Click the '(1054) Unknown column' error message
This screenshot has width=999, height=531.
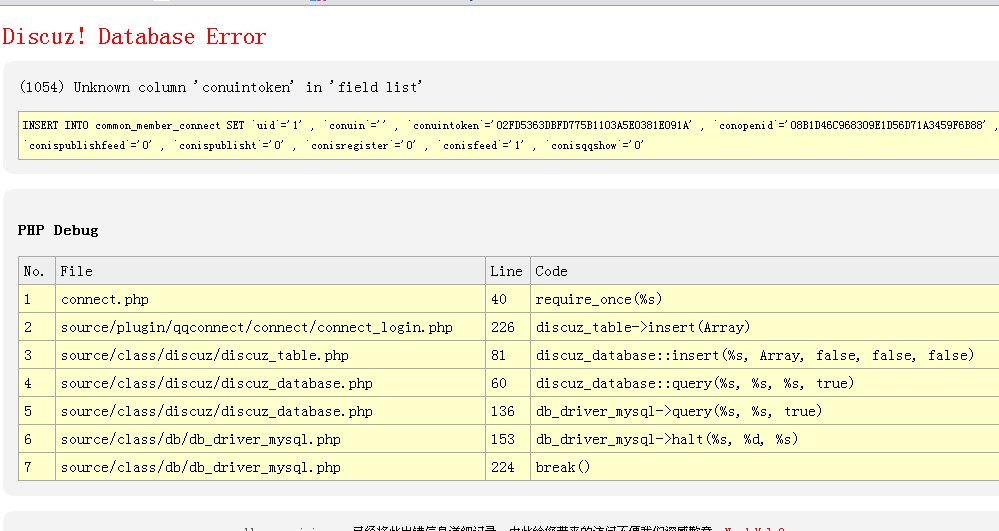221,87
